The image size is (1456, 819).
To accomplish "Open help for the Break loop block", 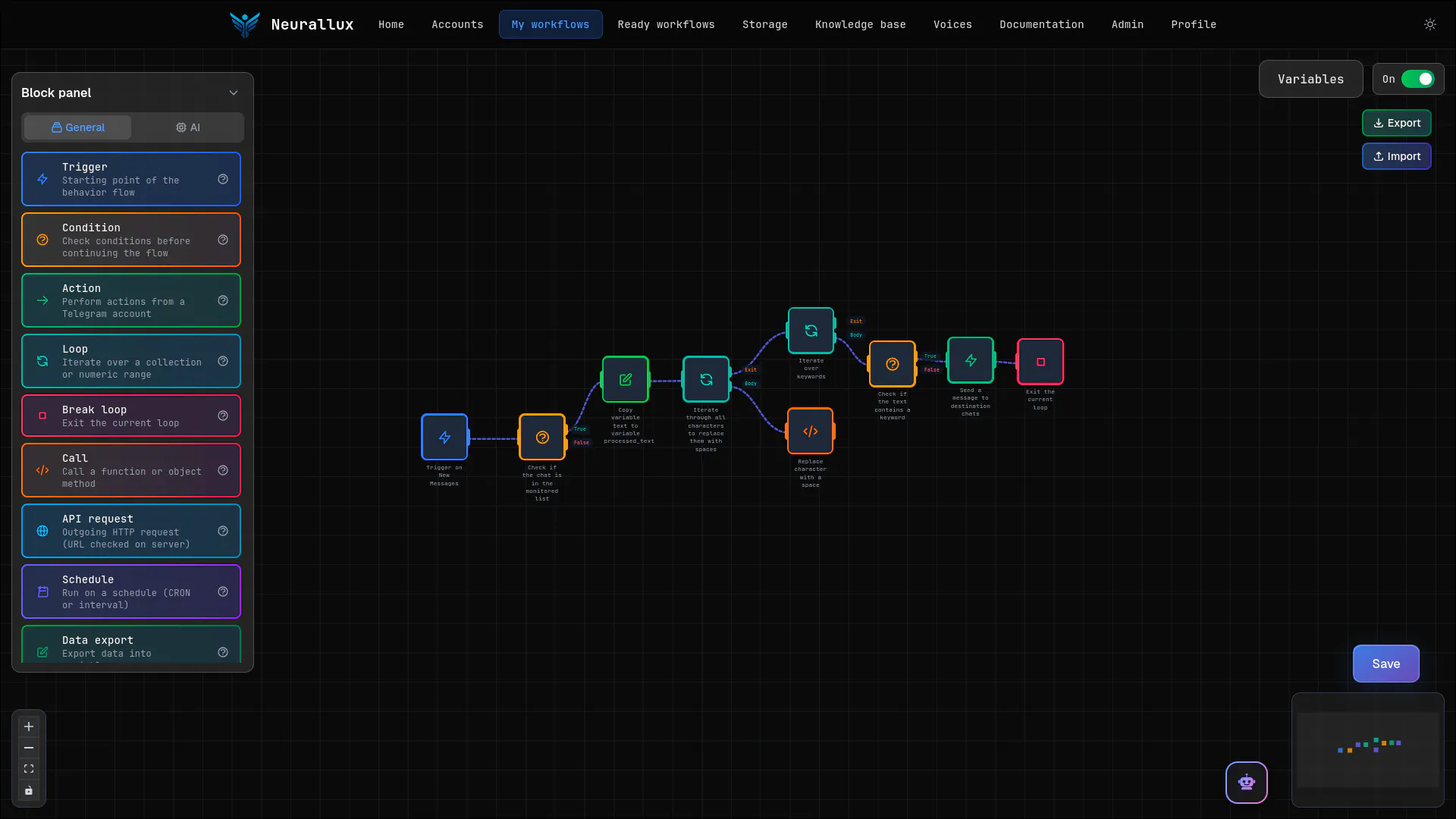I will [223, 416].
